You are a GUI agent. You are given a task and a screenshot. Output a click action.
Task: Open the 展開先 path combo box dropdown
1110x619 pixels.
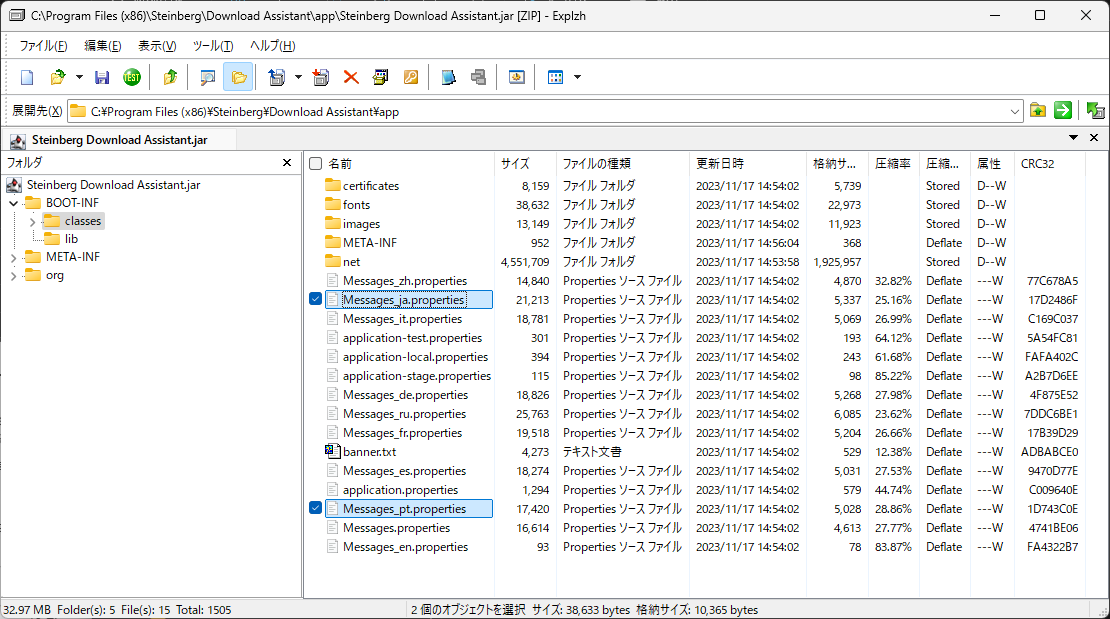click(1014, 111)
